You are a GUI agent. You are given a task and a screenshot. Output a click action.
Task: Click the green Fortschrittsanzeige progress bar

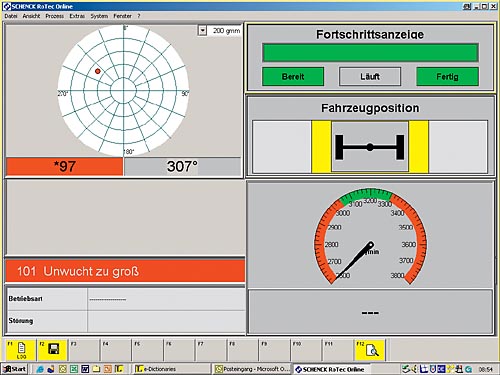point(370,52)
